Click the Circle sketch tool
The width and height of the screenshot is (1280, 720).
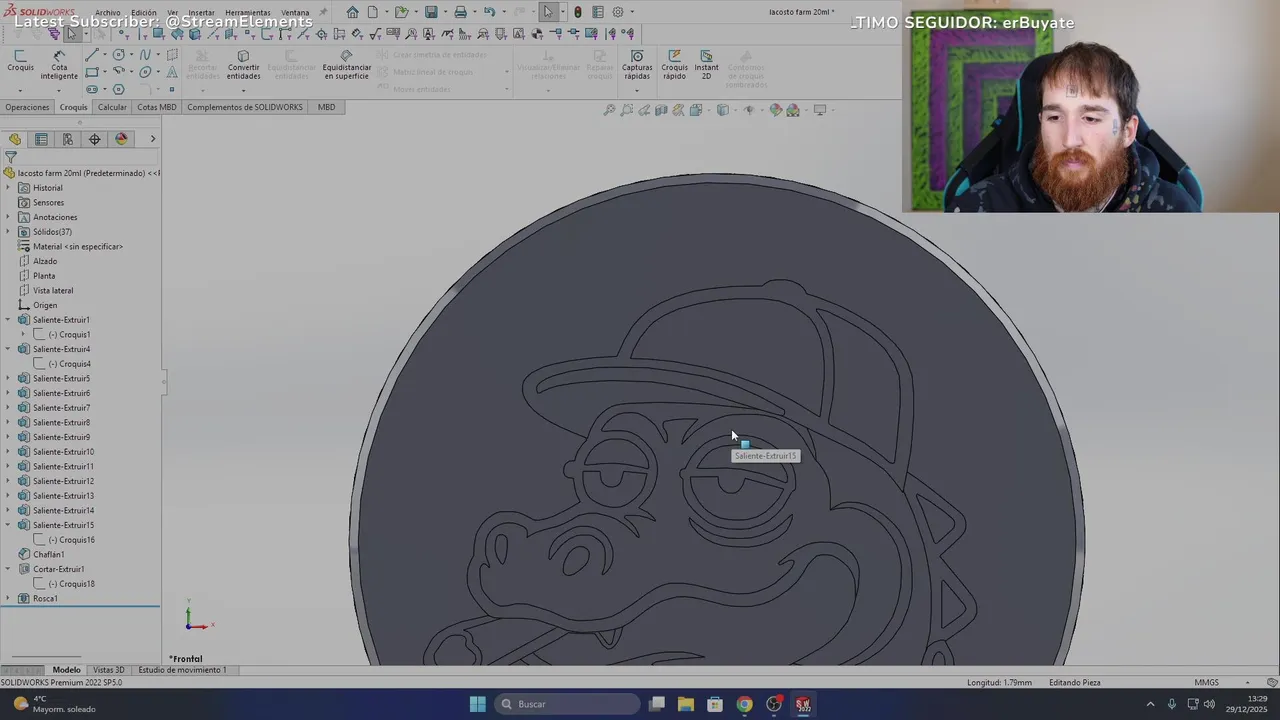click(x=119, y=55)
